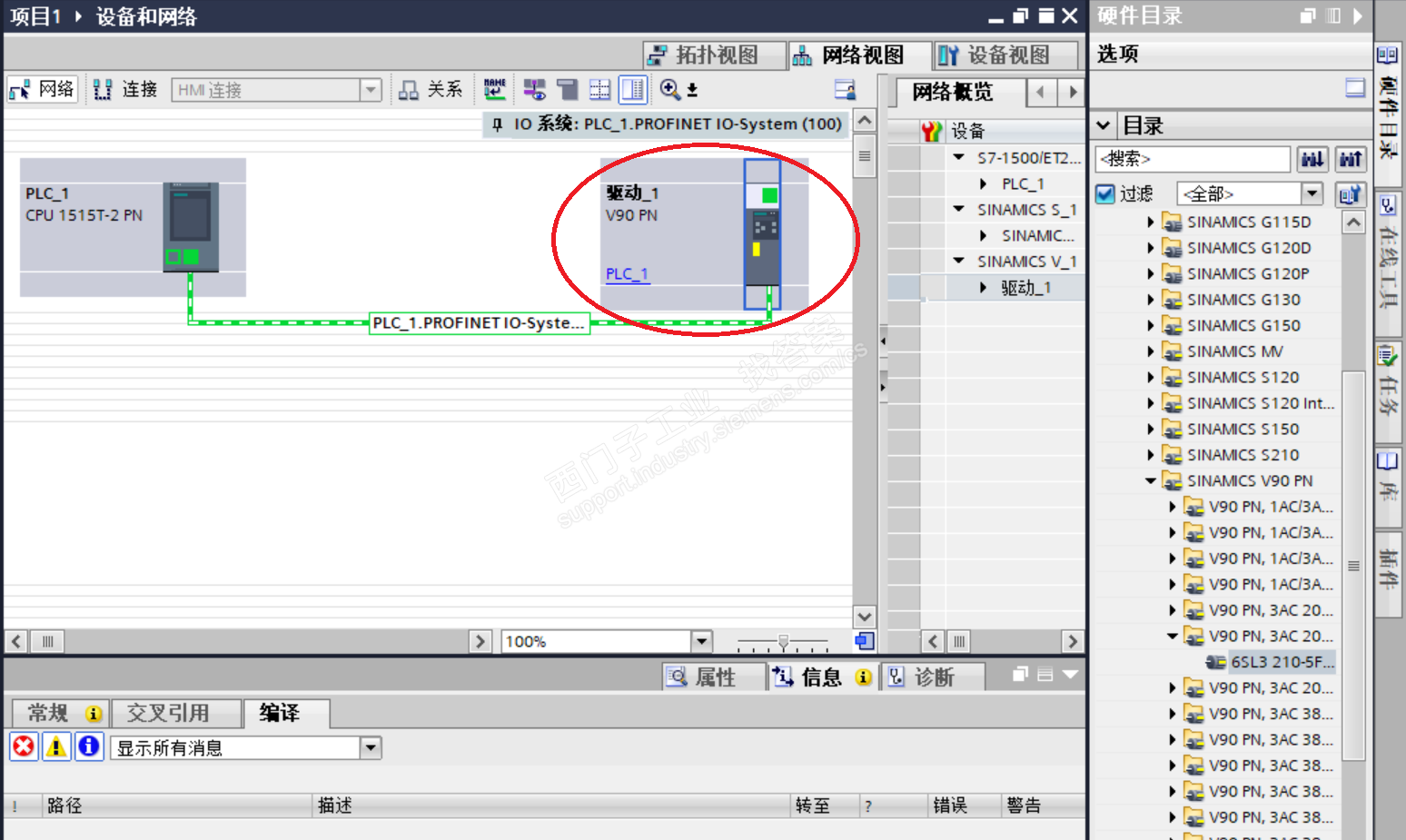This screenshot has width=1406, height=840.
Task: Expand SINAMICS G115D catalog folder
Action: (1151, 222)
